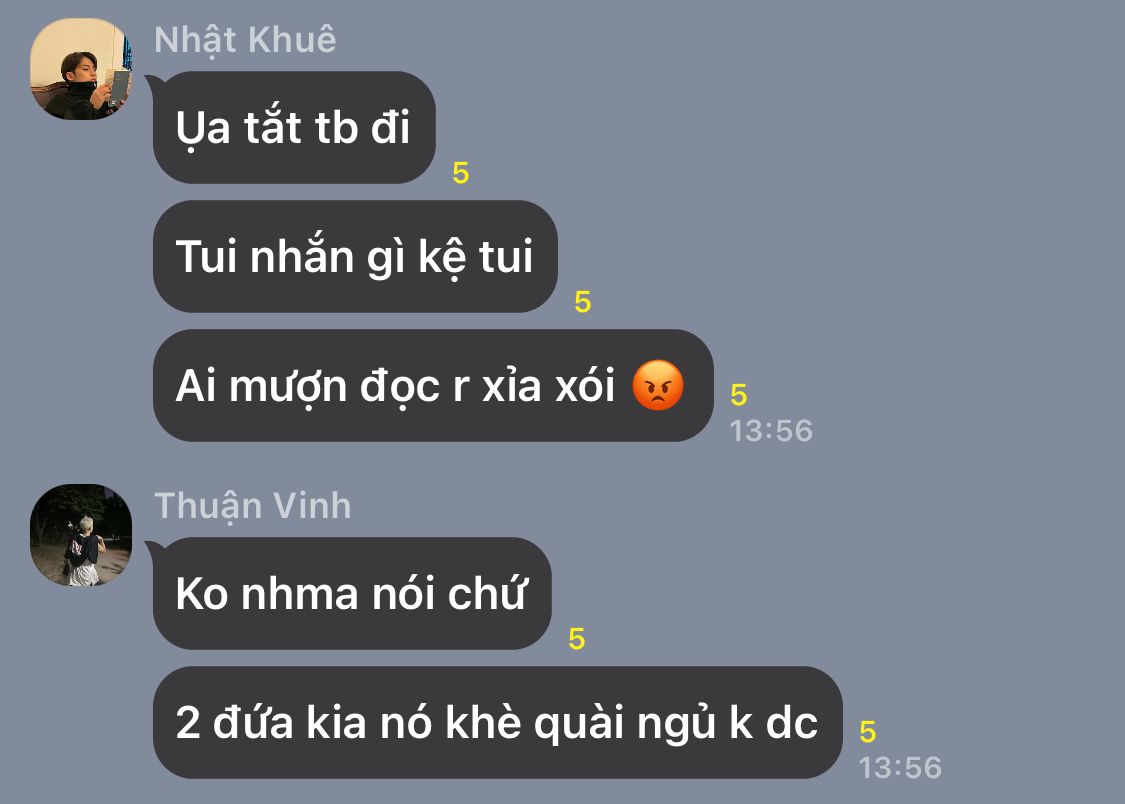This screenshot has width=1125, height=804.
Task: Tap the sender name Thuận Vinh
Action: point(253,506)
